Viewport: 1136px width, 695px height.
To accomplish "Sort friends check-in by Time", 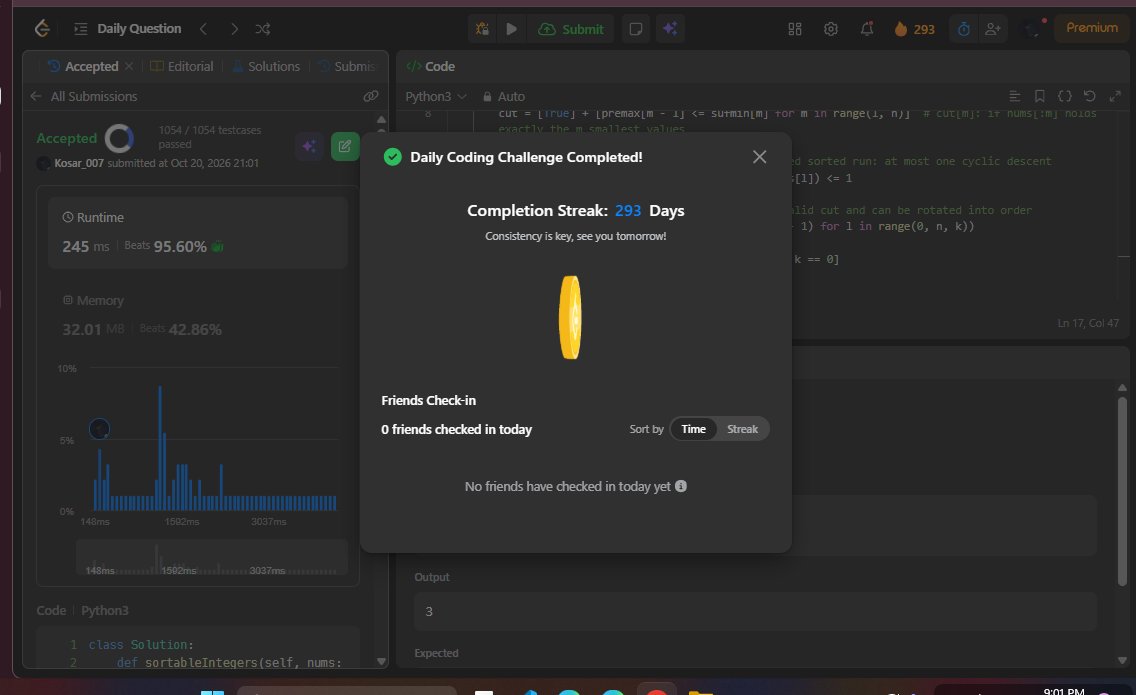I will tap(693, 429).
